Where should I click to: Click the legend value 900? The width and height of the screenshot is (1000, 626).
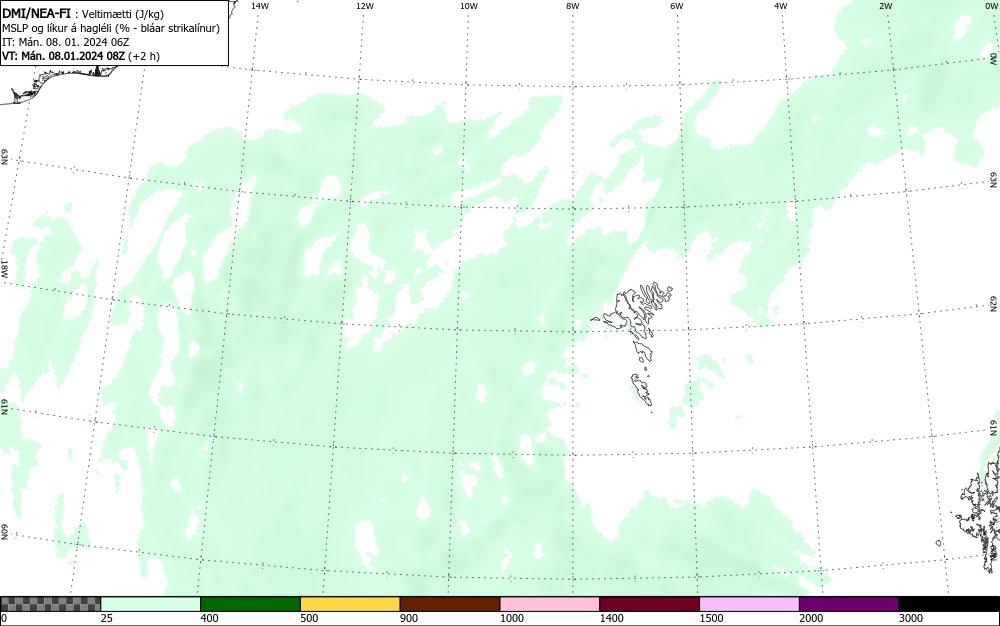click(x=409, y=618)
